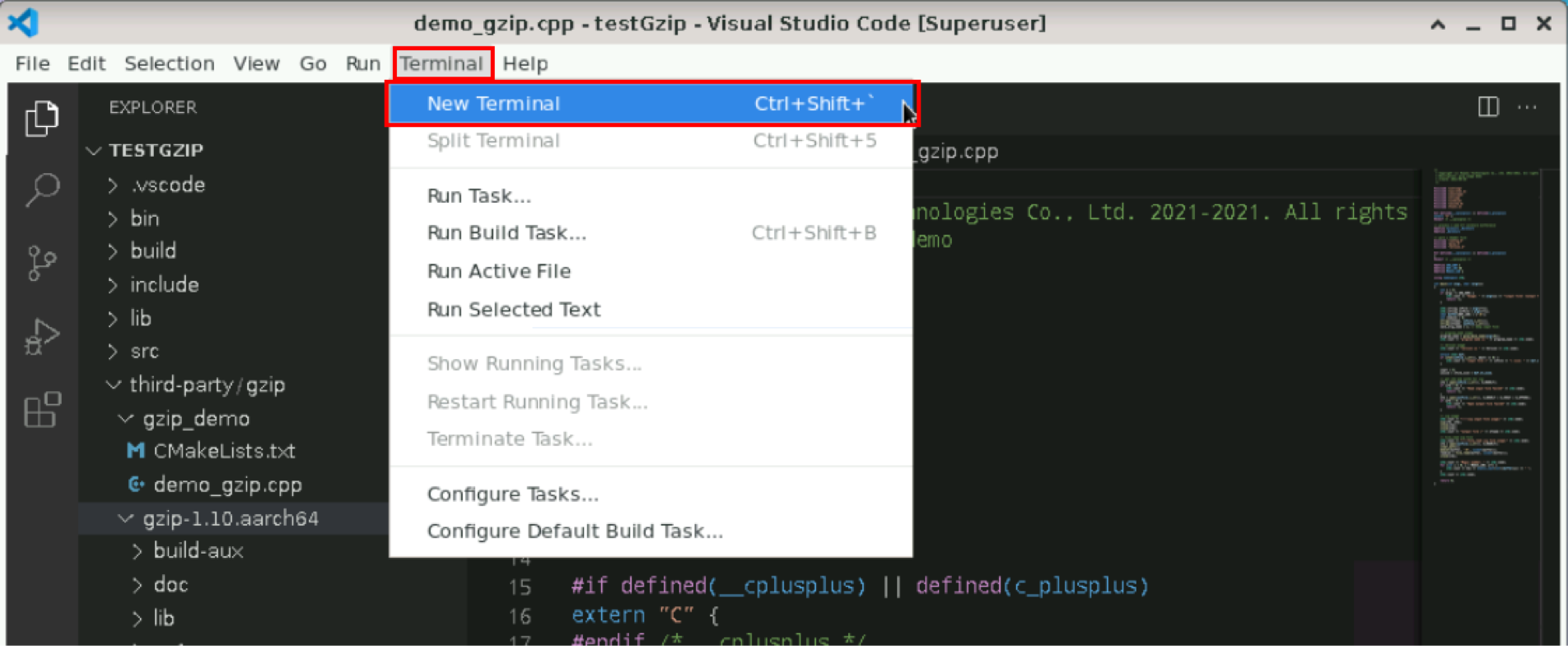Open the Help menu

click(525, 63)
